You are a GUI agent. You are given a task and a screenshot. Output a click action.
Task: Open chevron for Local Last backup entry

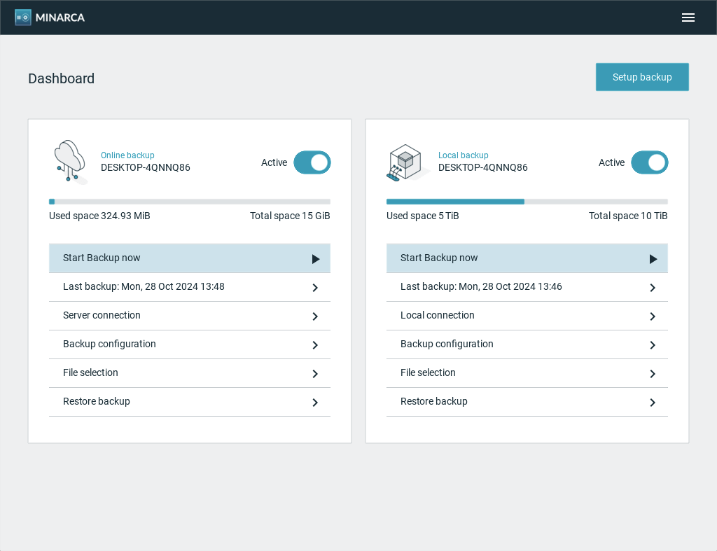click(x=652, y=288)
